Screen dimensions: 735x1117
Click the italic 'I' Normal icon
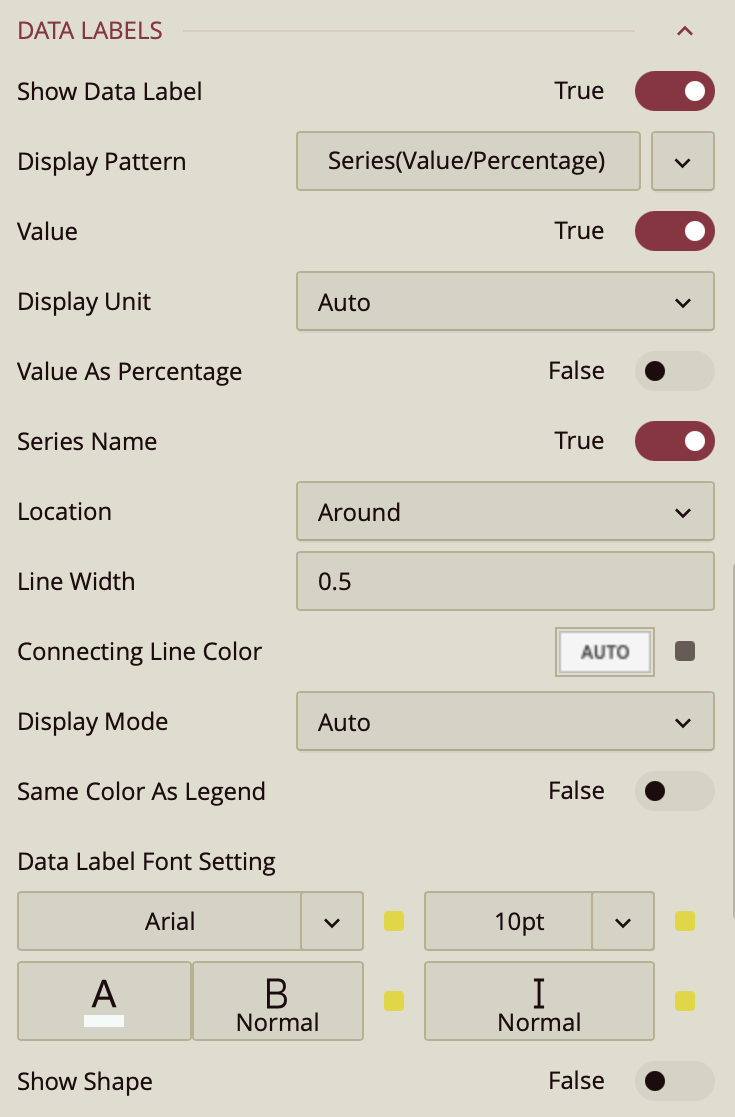539,1001
